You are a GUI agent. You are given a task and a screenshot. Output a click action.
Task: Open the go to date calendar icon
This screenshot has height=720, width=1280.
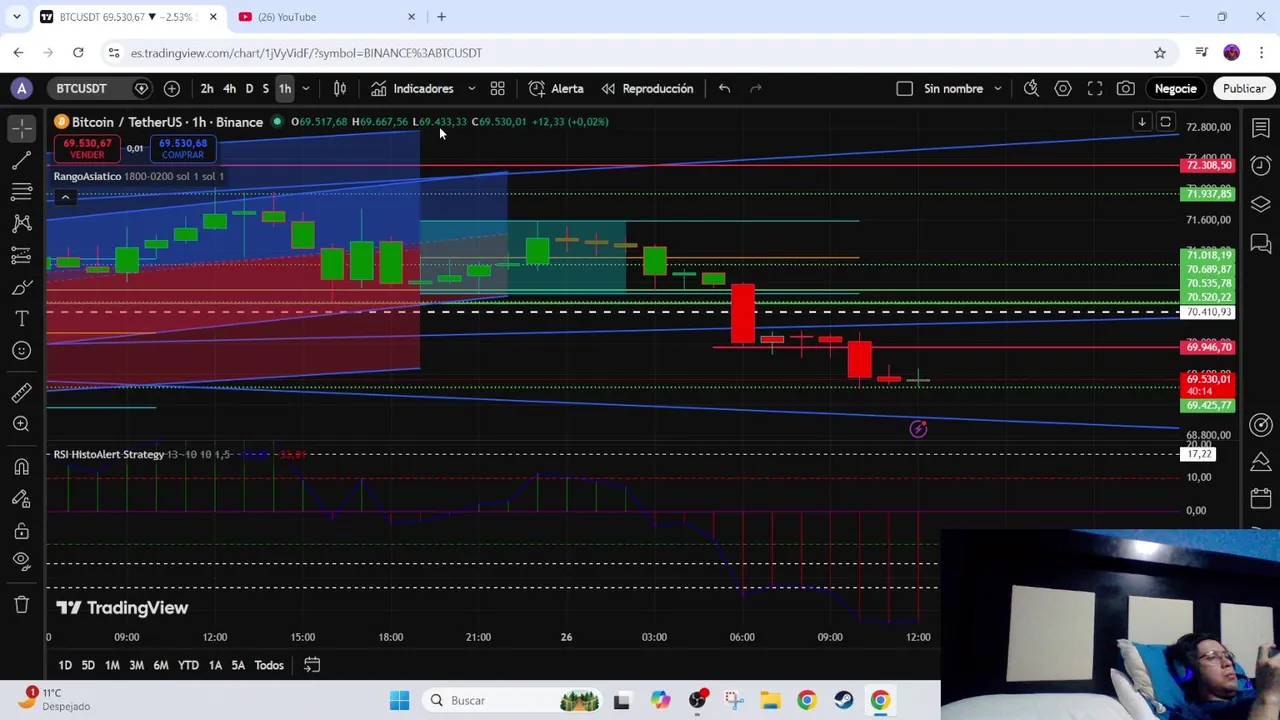[312, 665]
